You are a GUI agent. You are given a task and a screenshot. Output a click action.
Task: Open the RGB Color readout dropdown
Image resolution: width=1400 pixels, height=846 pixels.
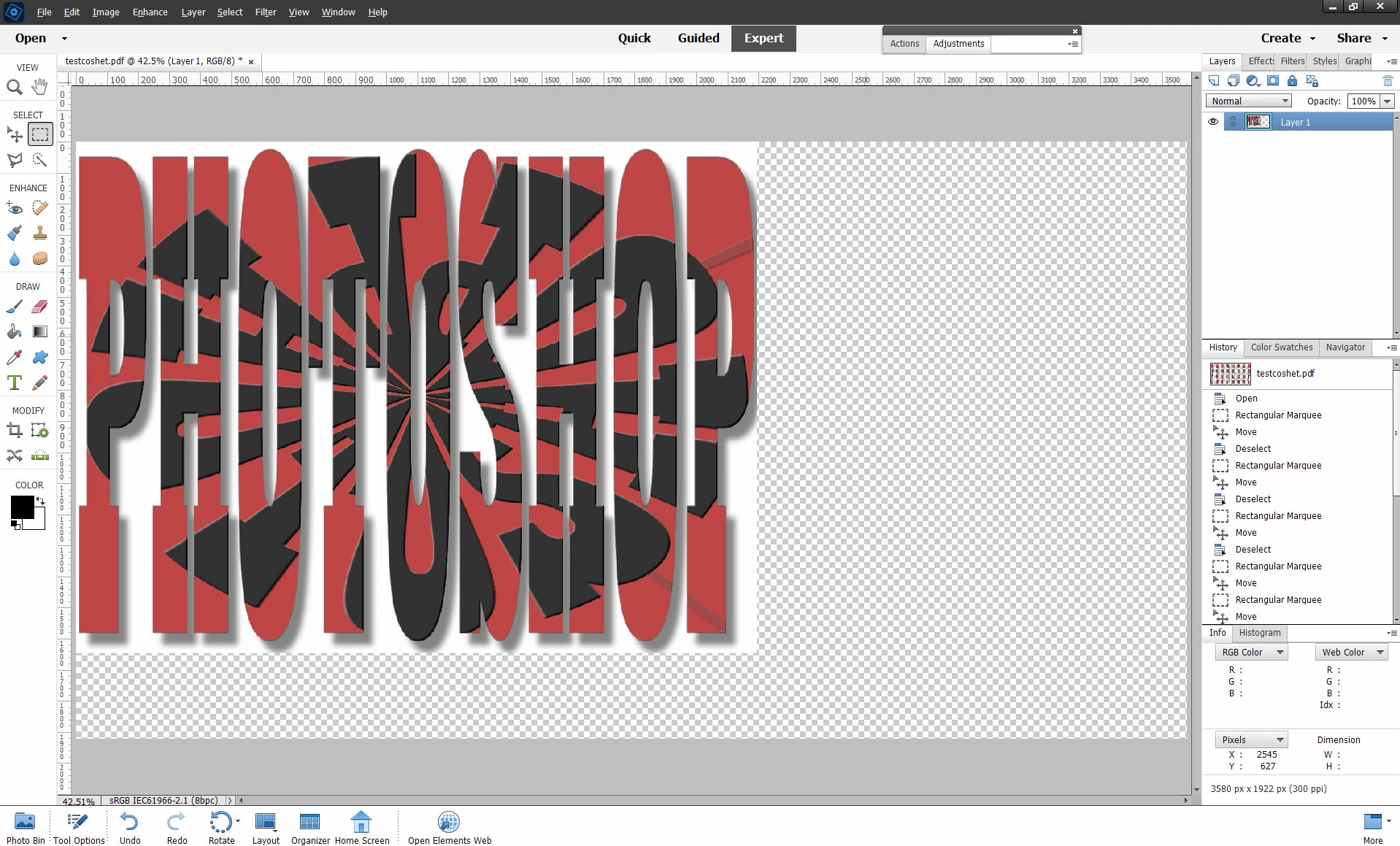click(x=1251, y=653)
